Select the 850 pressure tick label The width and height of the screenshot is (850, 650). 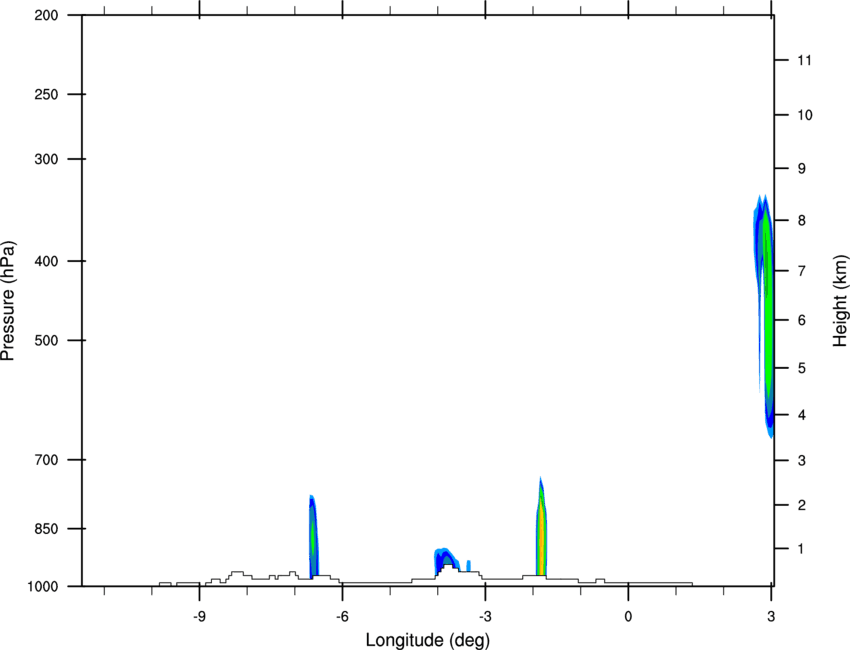46,529
